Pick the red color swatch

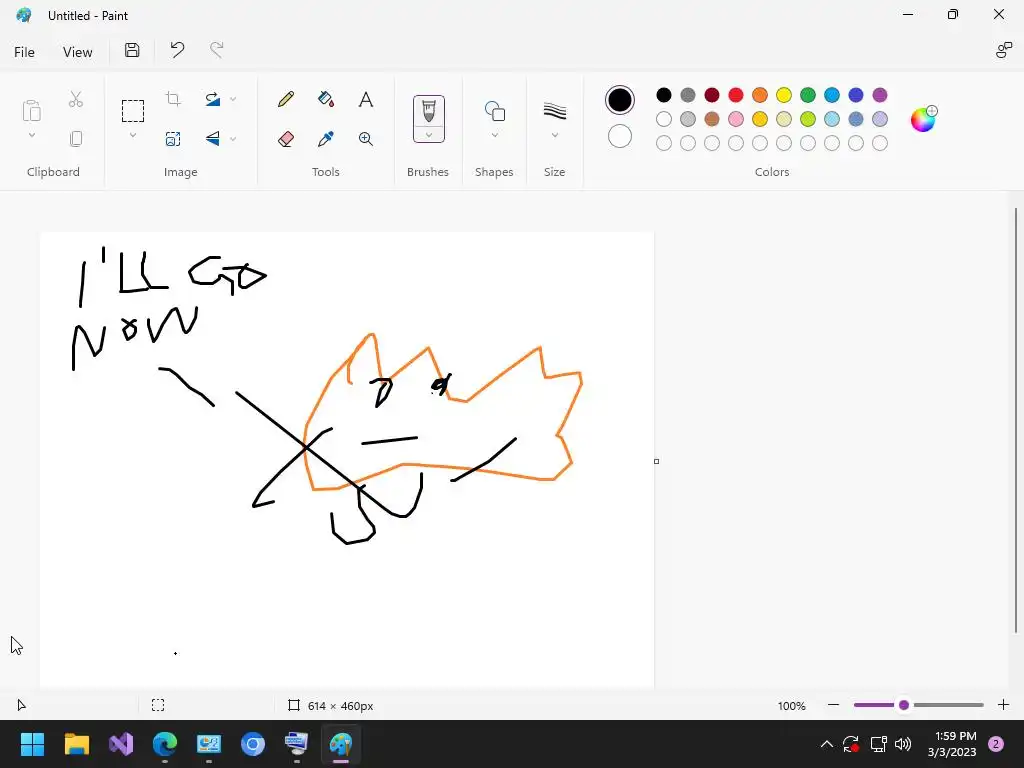pos(735,95)
